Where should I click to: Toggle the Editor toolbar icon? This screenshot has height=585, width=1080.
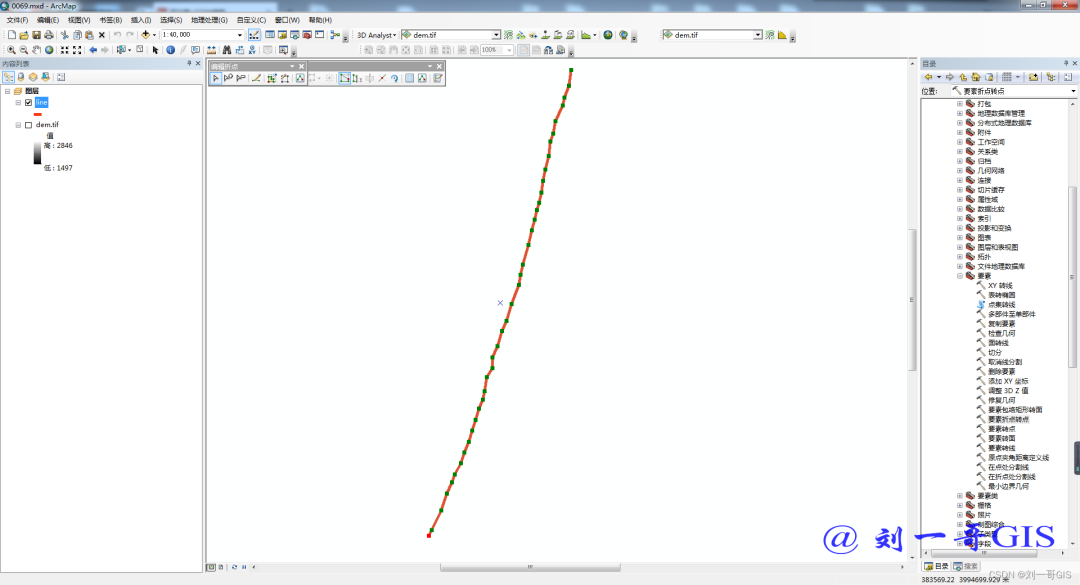[254, 34]
